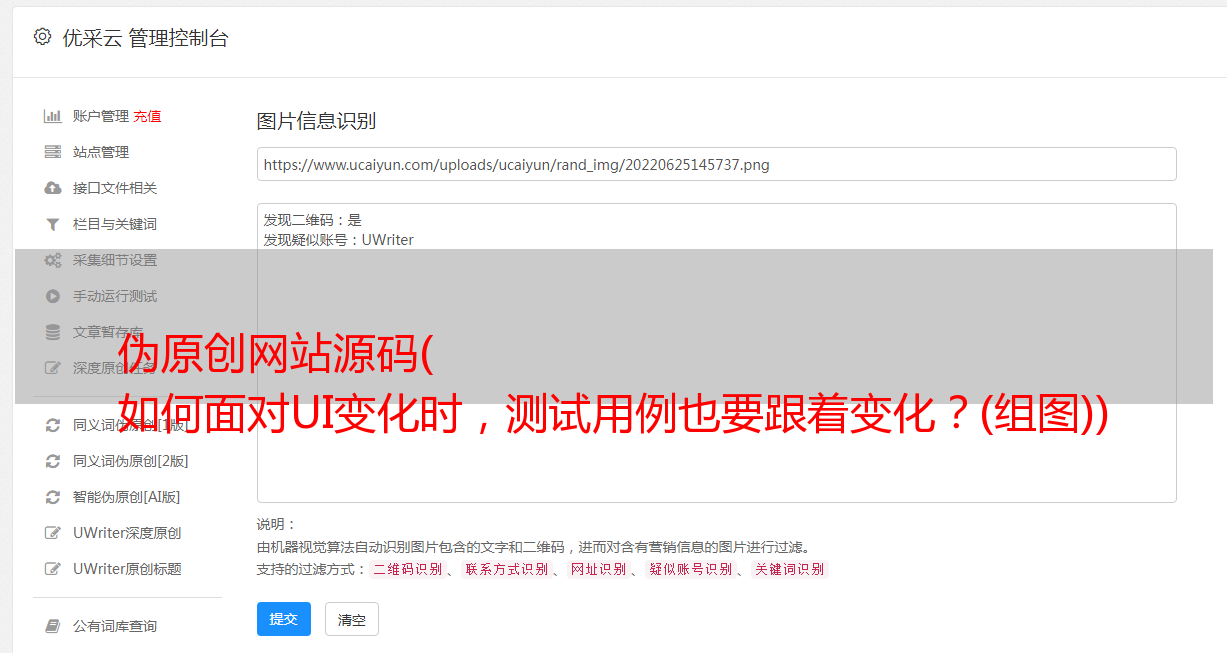1227x653 pixels.
Task: Select the cloud upload icon for 接口文件相关
Action: point(53,188)
